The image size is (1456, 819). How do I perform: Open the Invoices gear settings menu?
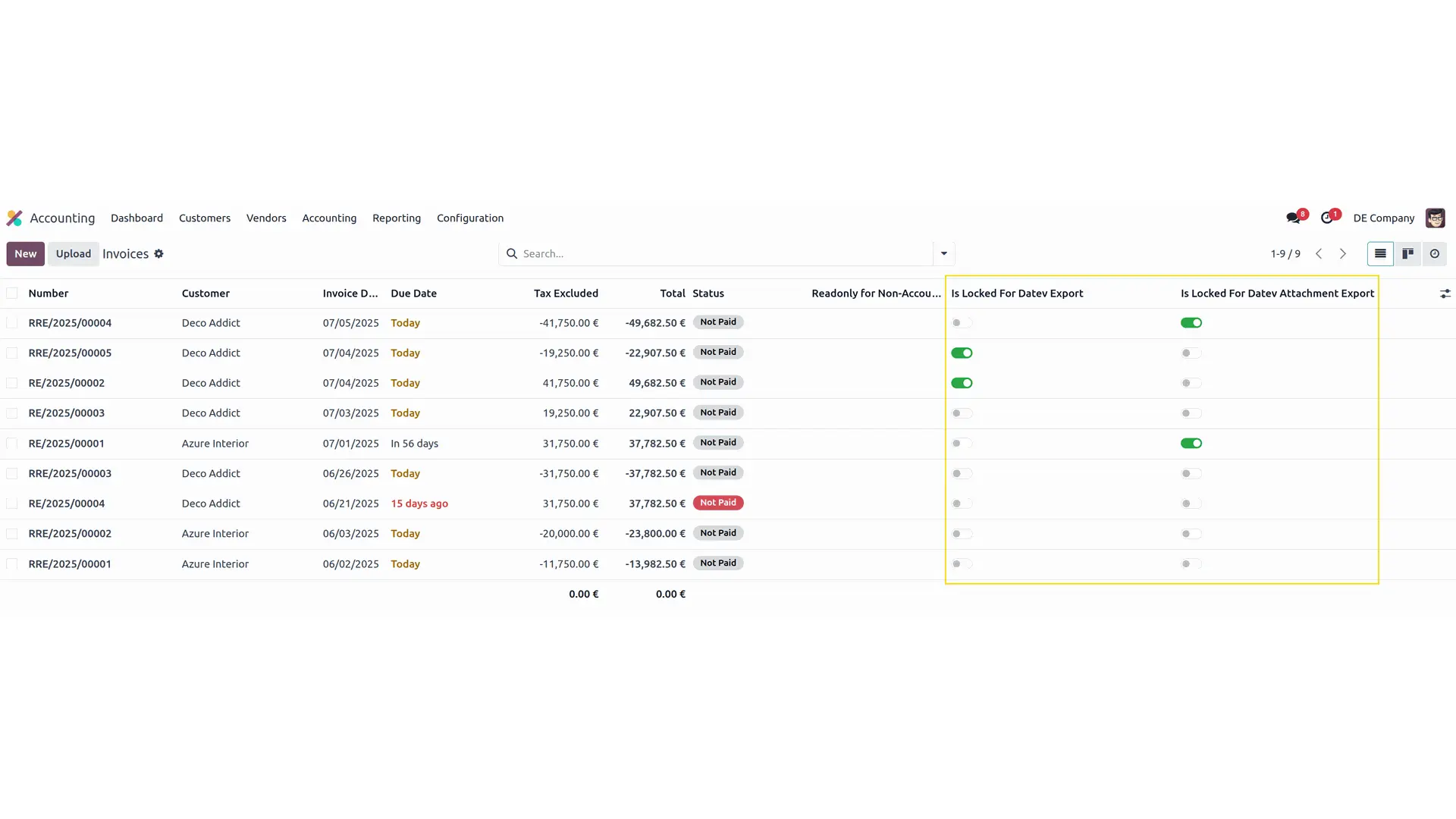(x=158, y=254)
